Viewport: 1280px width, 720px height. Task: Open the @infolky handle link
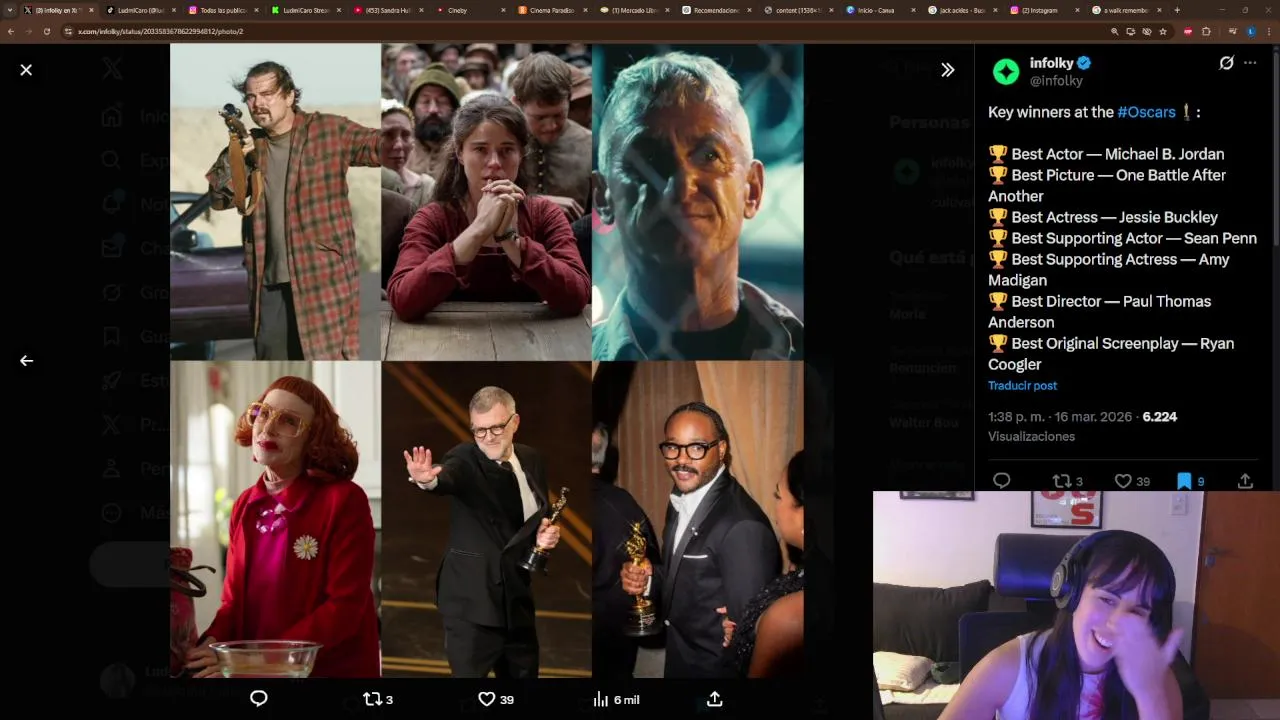pyautogui.click(x=1056, y=81)
